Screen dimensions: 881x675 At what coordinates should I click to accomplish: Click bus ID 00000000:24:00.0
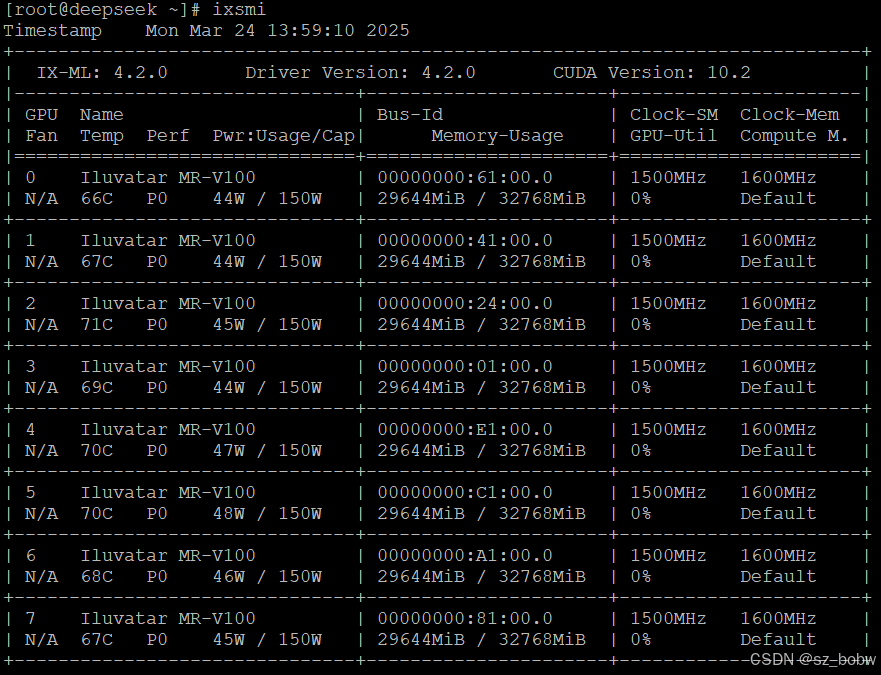[x=465, y=303]
